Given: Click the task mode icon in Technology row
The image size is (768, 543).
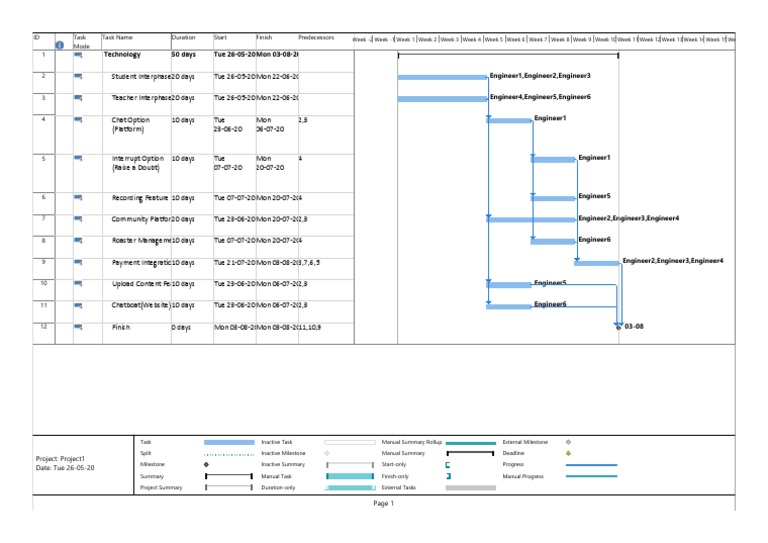Looking at the screenshot, I should (x=78, y=55).
